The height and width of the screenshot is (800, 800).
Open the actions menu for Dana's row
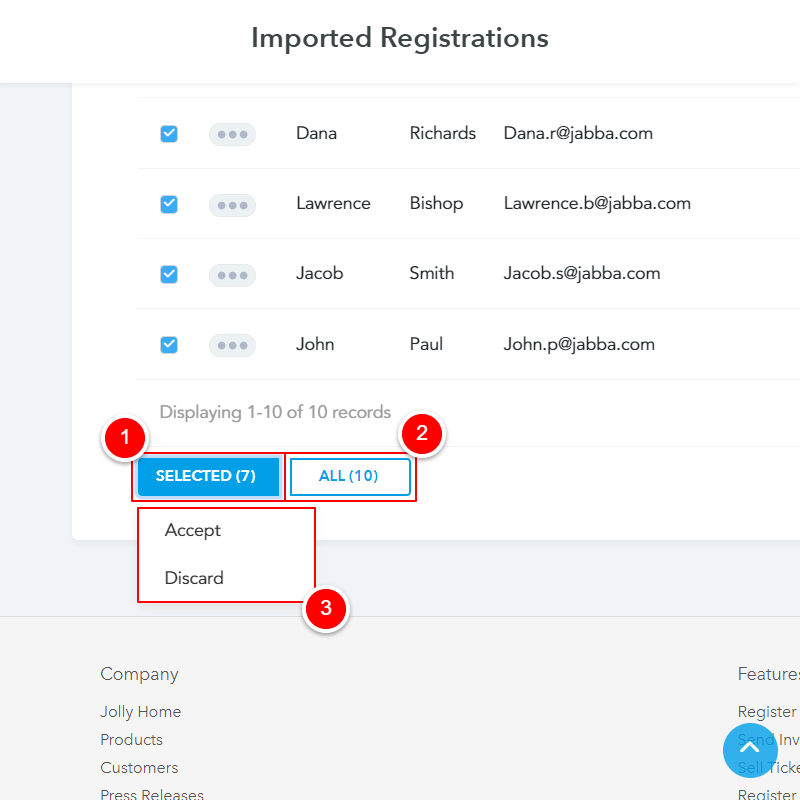point(232,133)
